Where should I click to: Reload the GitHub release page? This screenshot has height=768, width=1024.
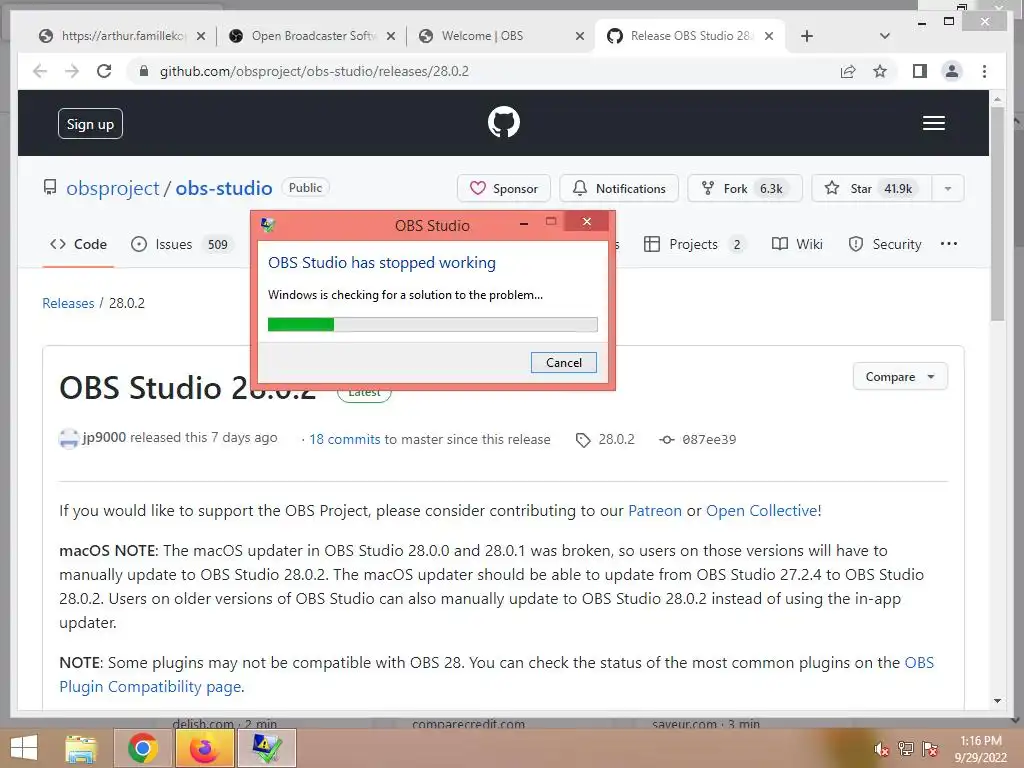point(104,71)
